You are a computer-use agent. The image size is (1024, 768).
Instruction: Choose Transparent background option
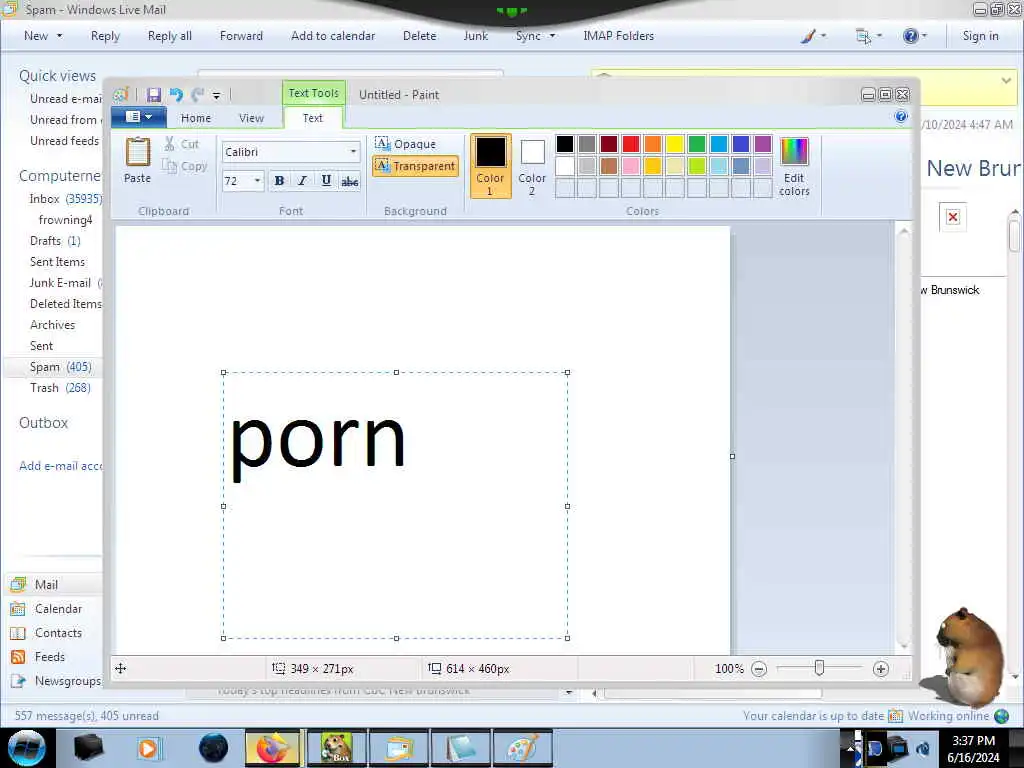point(415,166)
